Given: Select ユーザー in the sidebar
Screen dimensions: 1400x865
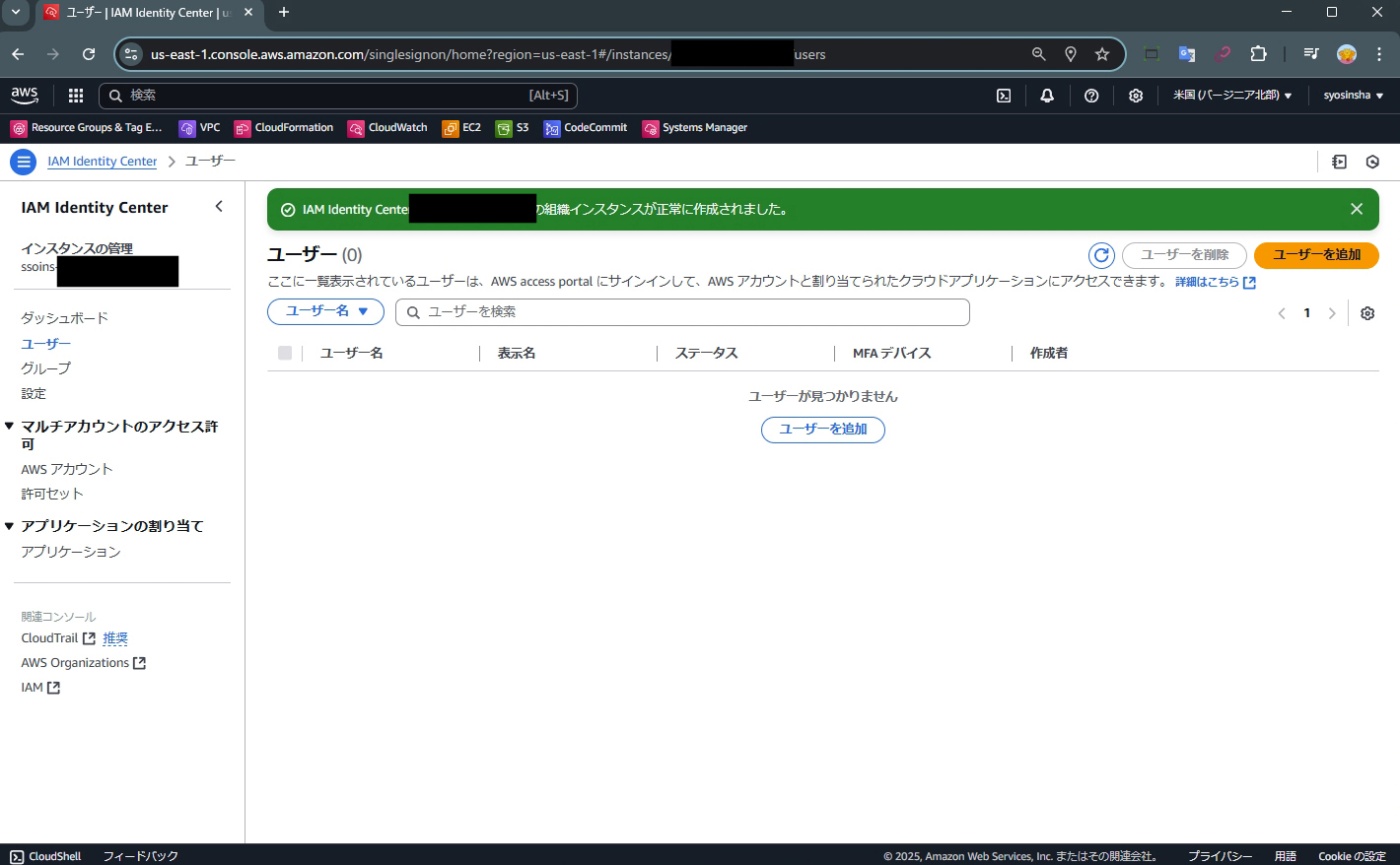Looking at the screenshot, I should coord(46,343).
